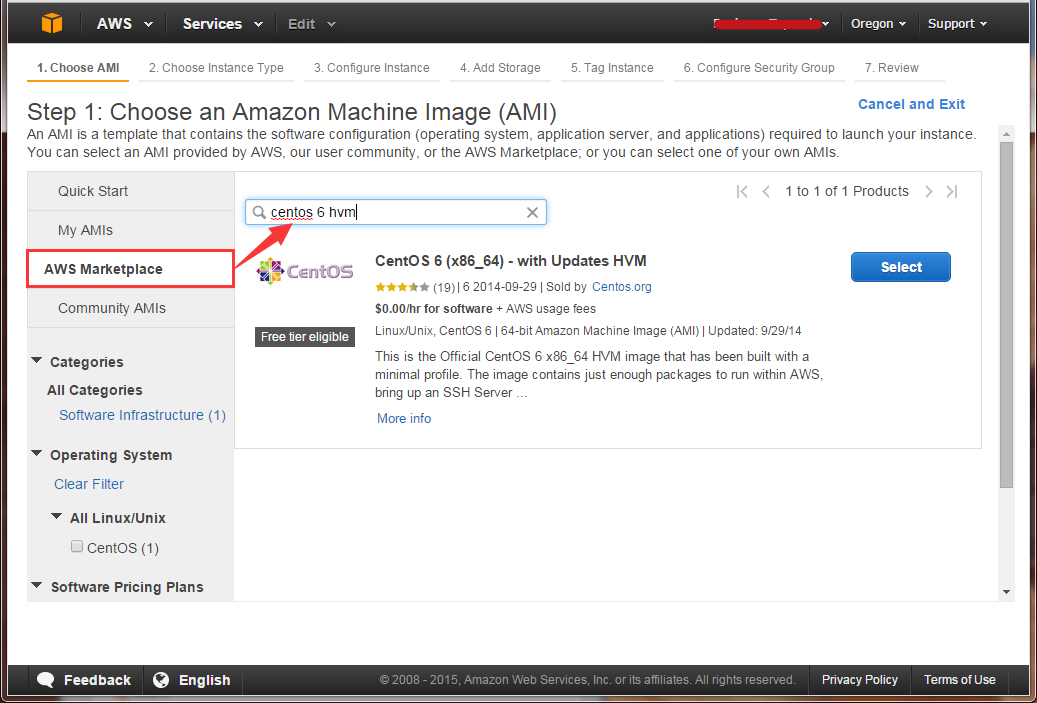Click the globe language icon
The height and width of the screenshot is (703, 1037).
[161, 680]
